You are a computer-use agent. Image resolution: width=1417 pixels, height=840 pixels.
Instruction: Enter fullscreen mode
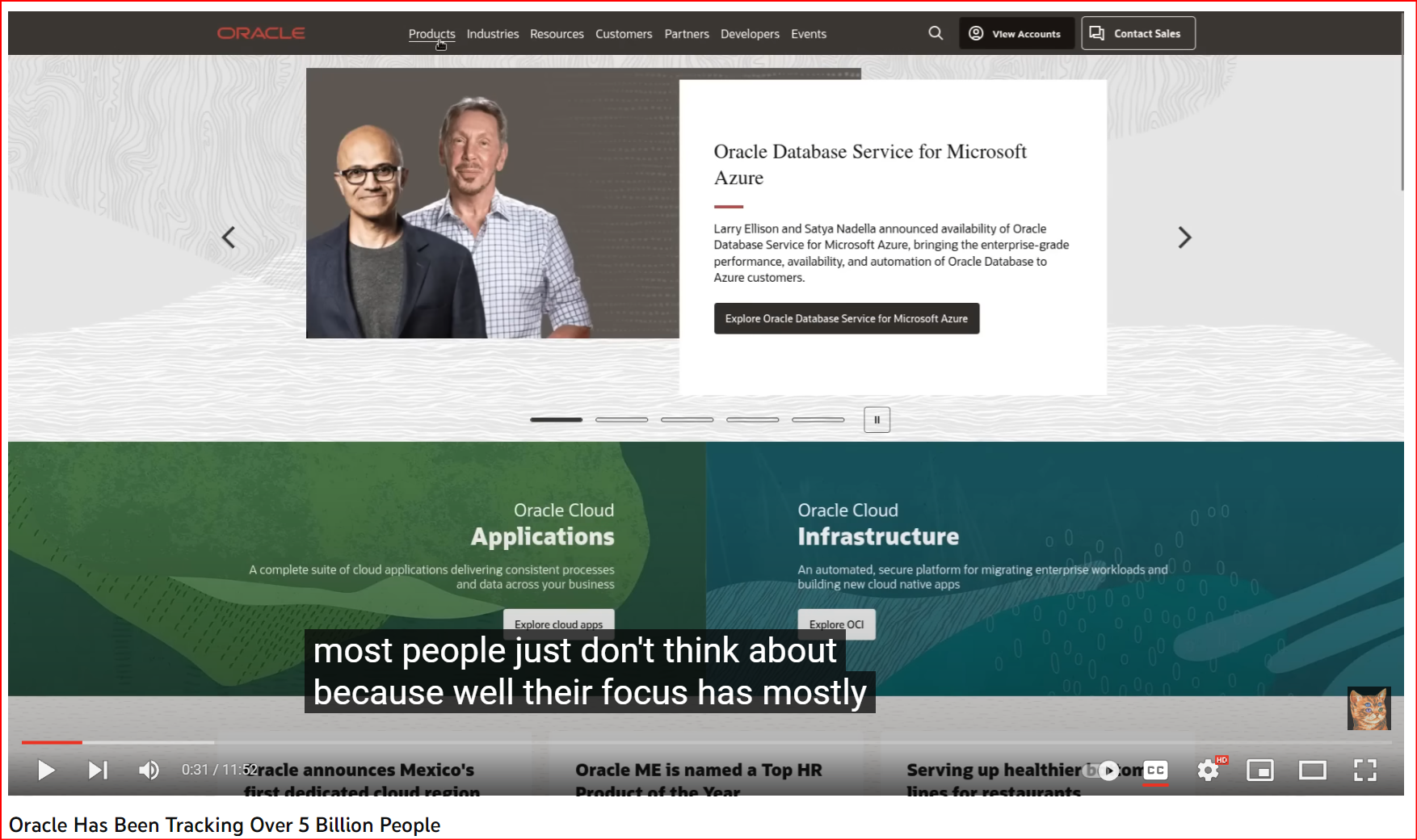[1364, 771]
